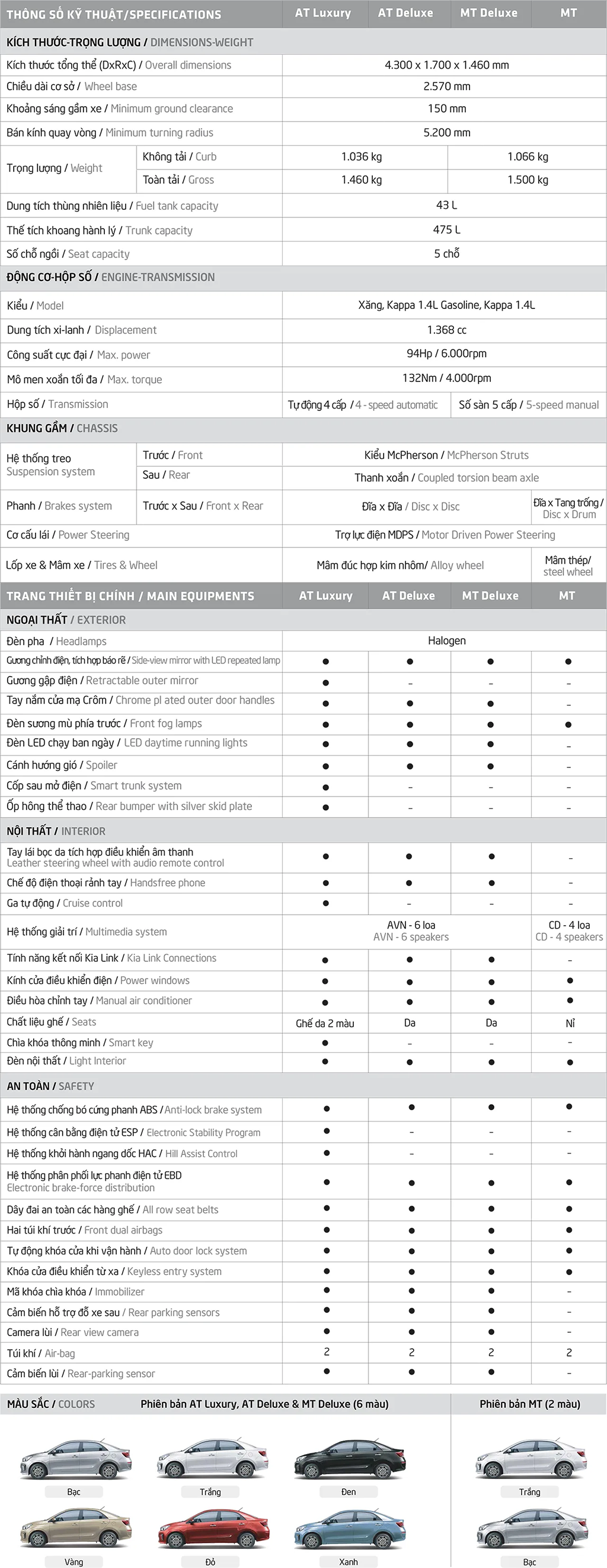Click the Dimensions-Weight section heading

(x=130, y=42)
